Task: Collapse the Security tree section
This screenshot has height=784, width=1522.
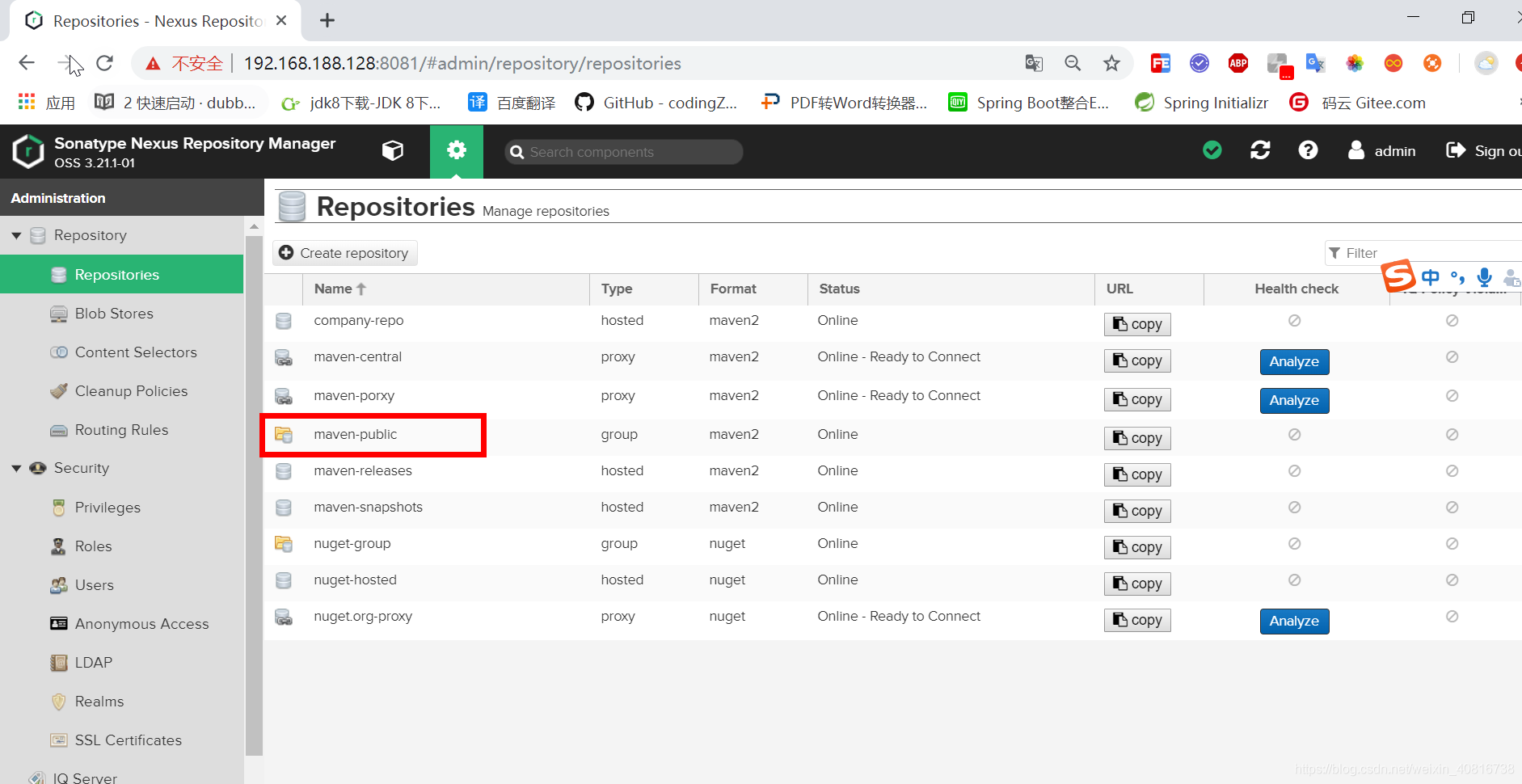Action: pos(16,468)
